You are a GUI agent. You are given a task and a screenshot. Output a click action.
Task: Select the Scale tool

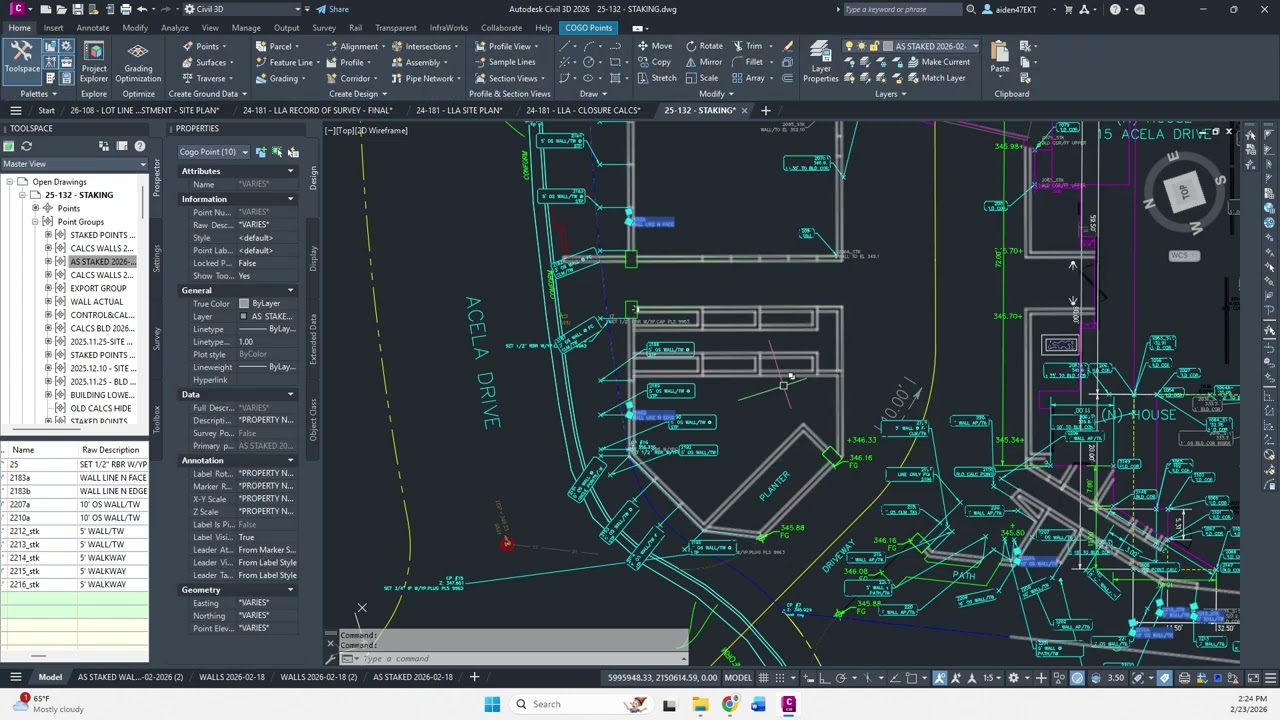click(x=702, y=78)
